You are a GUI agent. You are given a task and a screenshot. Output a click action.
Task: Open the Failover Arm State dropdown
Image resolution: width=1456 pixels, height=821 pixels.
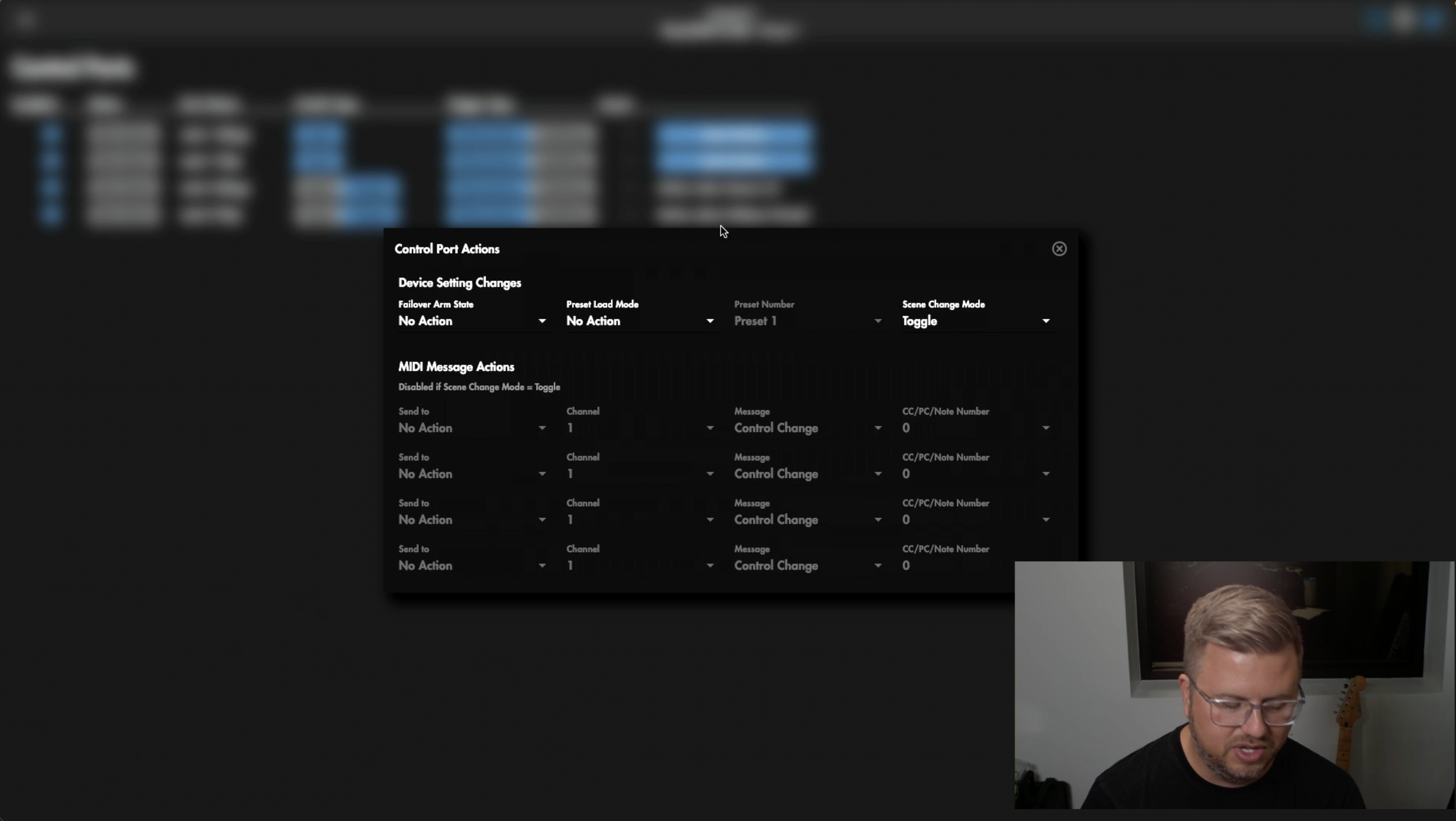pyautogui.click(x=472, y=321)
